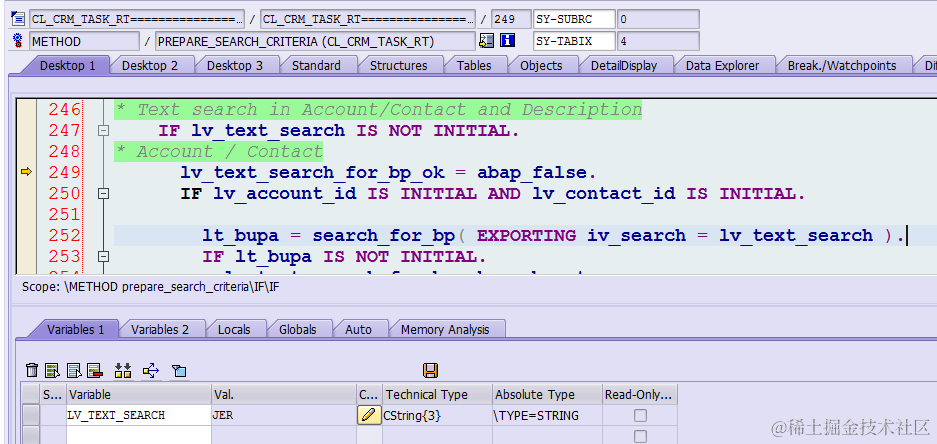Select the Variables 1 tab
This screenshot has height=444, width=937.
[x=75, y=329]
